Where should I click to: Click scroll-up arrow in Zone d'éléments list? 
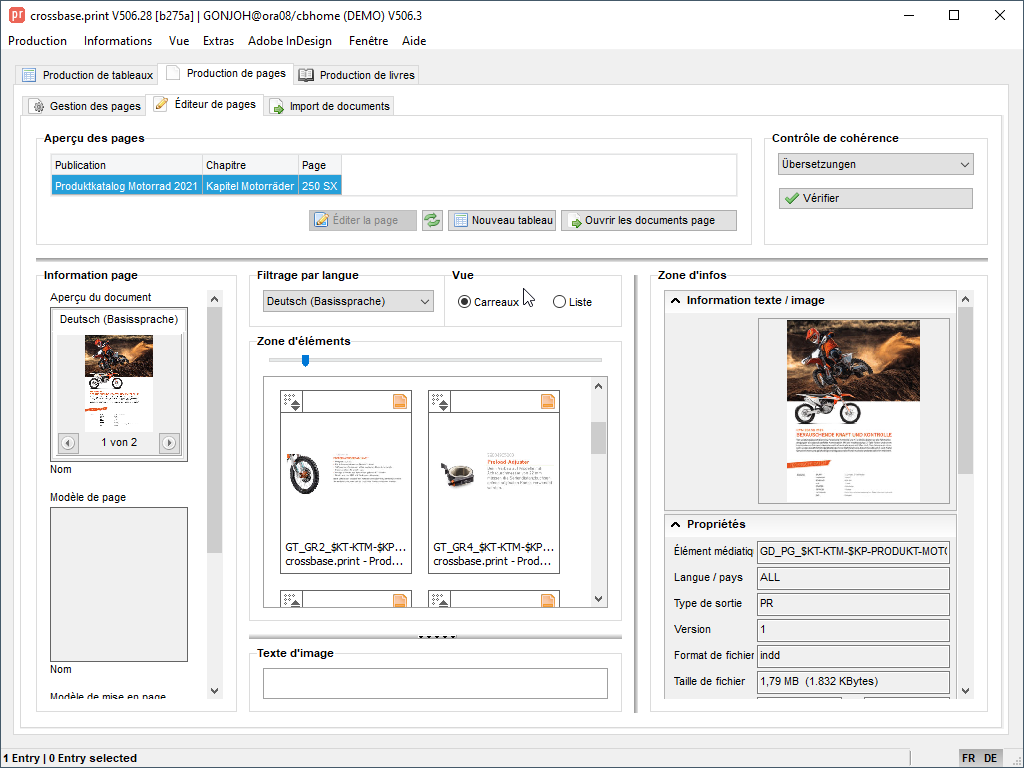click(x=598, y=386)
